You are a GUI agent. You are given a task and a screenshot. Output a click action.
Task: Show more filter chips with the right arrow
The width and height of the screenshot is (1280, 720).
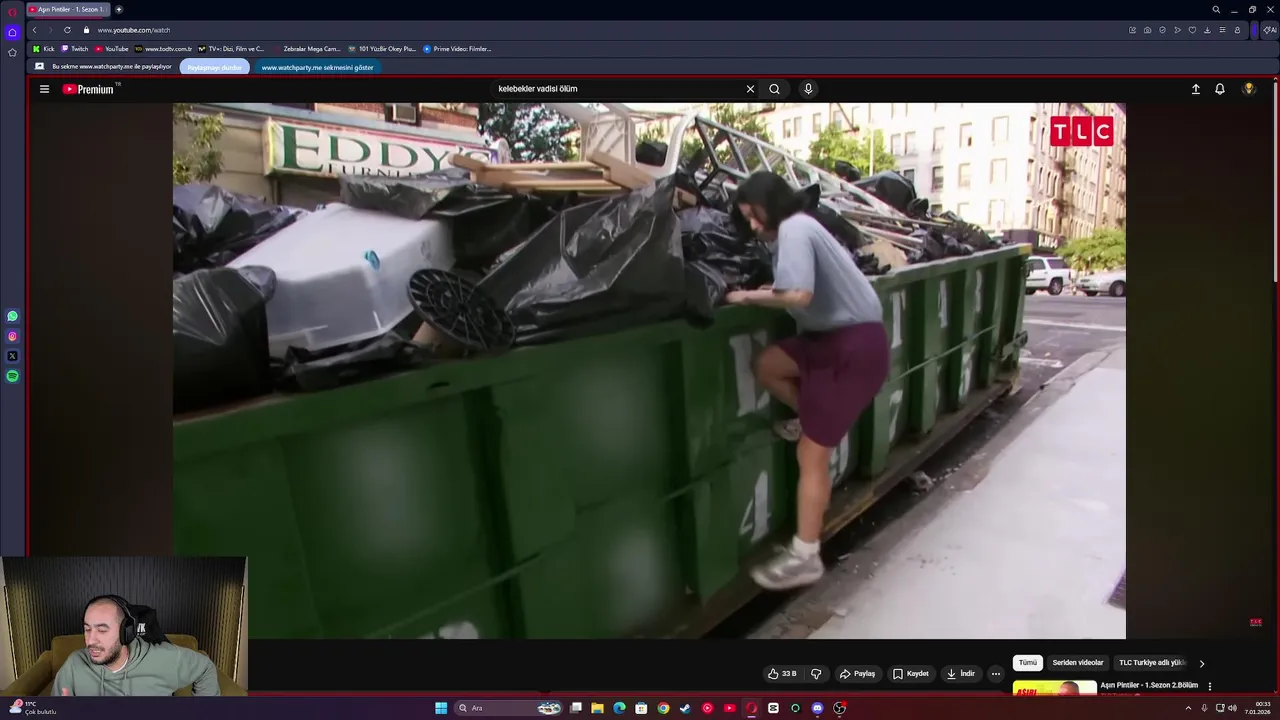tap(1202, 663)
